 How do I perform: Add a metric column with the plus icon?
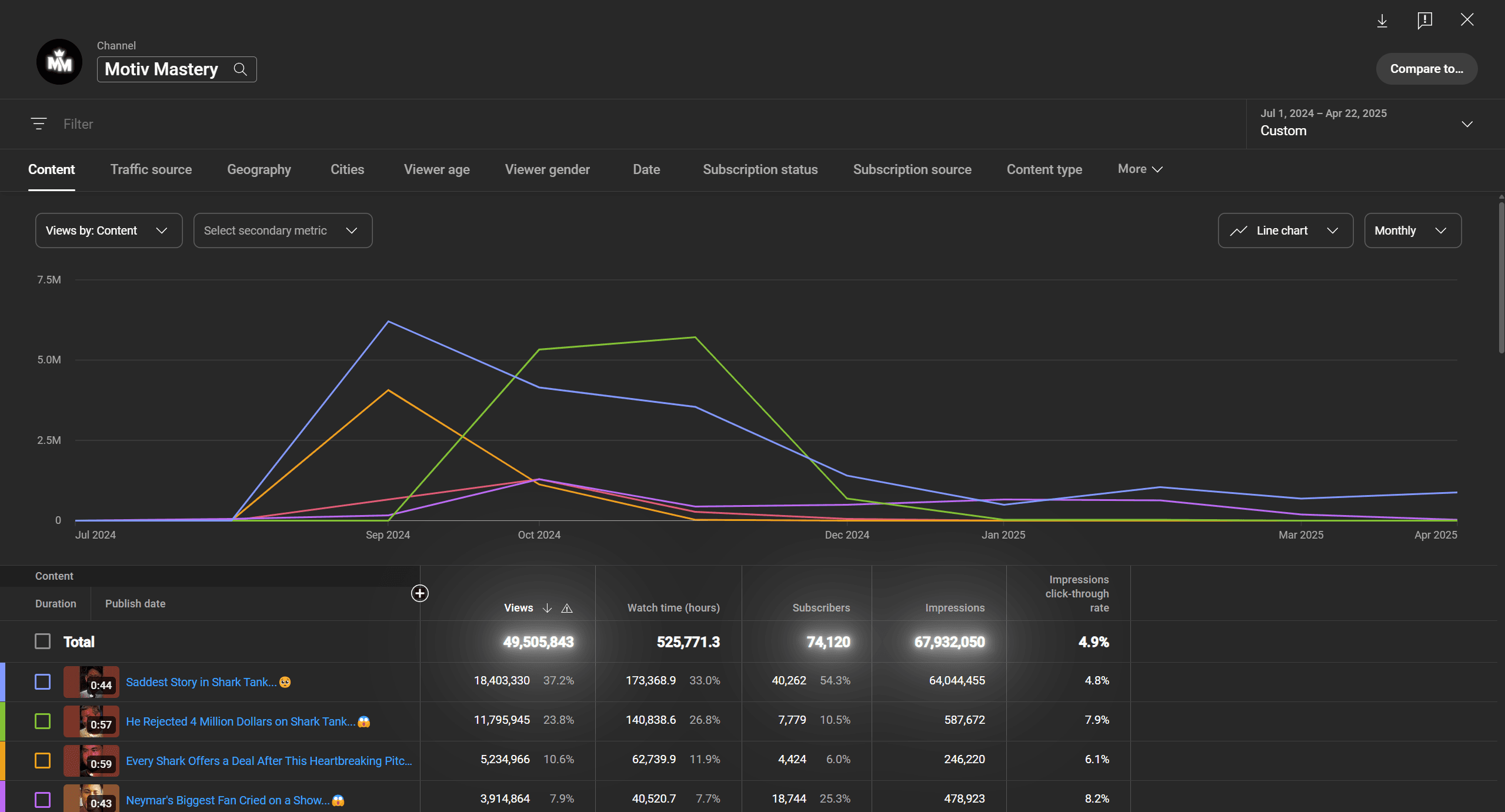tap(419, 593)
